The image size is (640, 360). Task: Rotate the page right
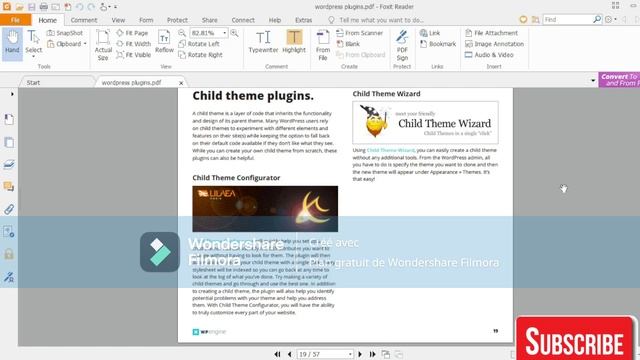coord(200,55)
